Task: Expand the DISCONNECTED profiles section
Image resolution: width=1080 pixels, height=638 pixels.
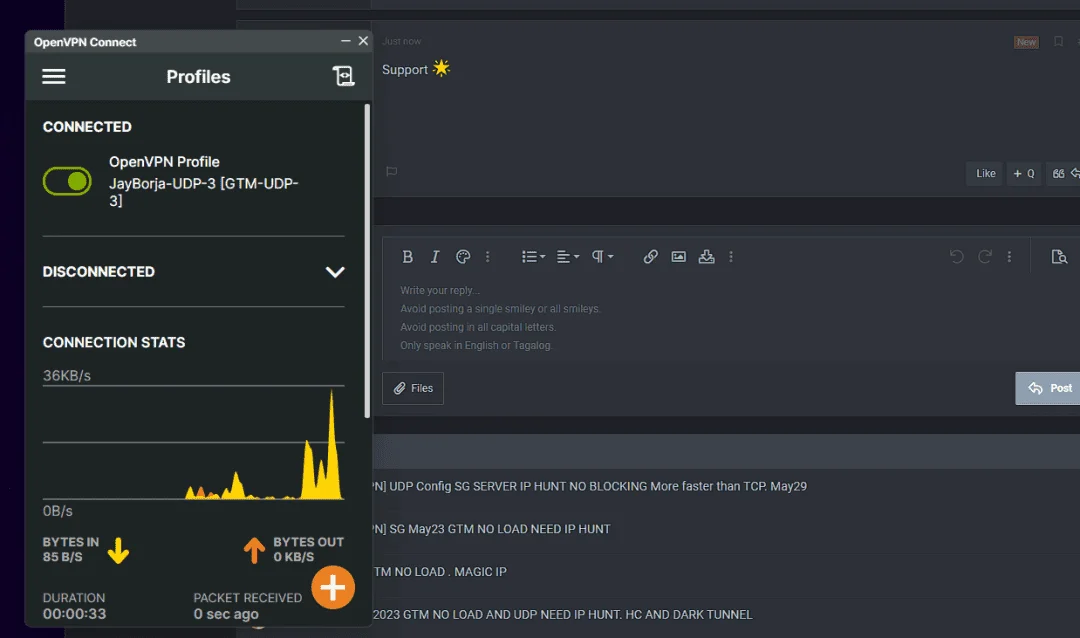Action: pyautogui.click(x=335, y=271)
